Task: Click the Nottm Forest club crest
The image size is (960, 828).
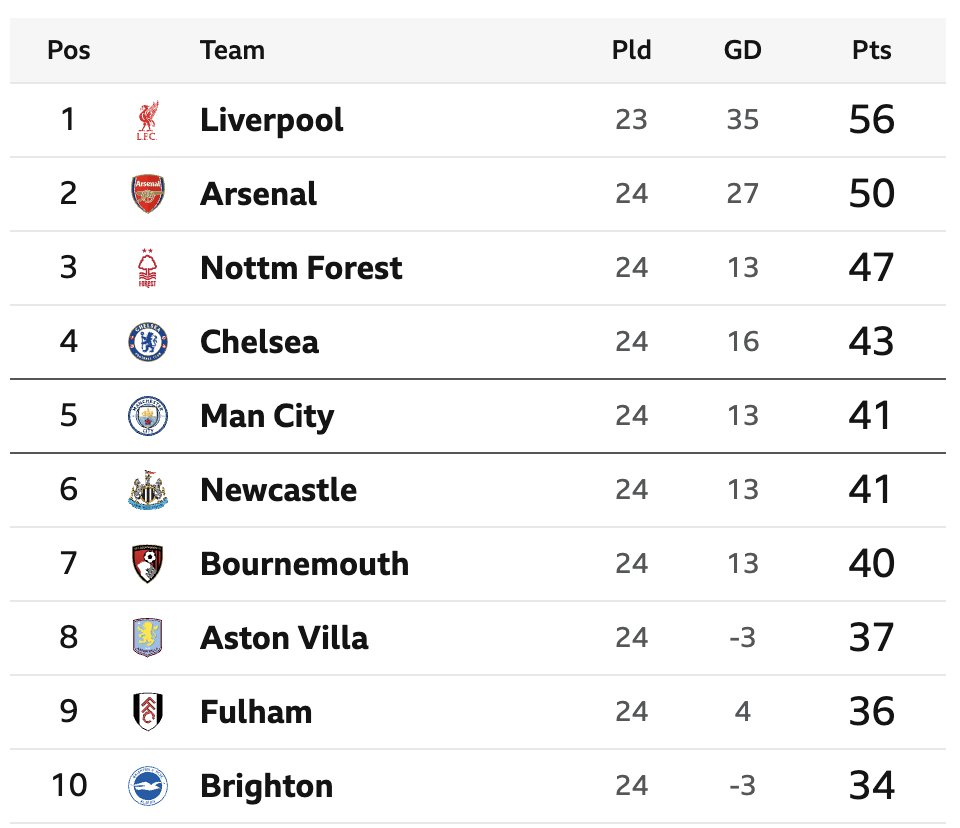Action: (148, 268)
